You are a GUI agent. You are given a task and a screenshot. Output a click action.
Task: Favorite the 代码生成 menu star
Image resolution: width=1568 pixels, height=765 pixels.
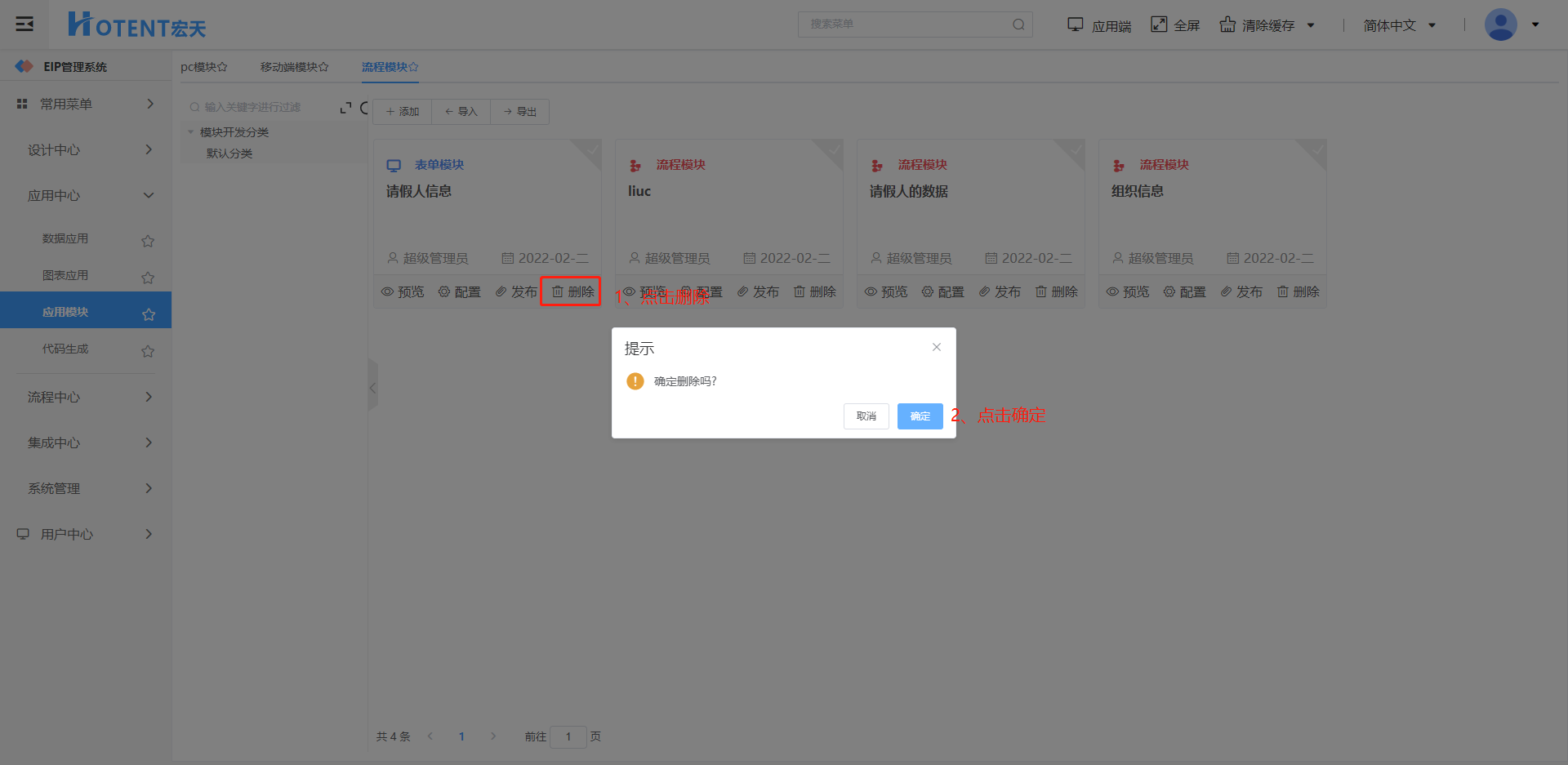pos(148,351)
